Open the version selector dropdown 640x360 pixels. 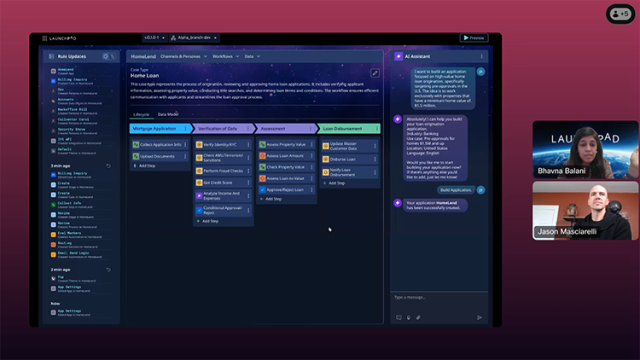click(x=154, y=38)
